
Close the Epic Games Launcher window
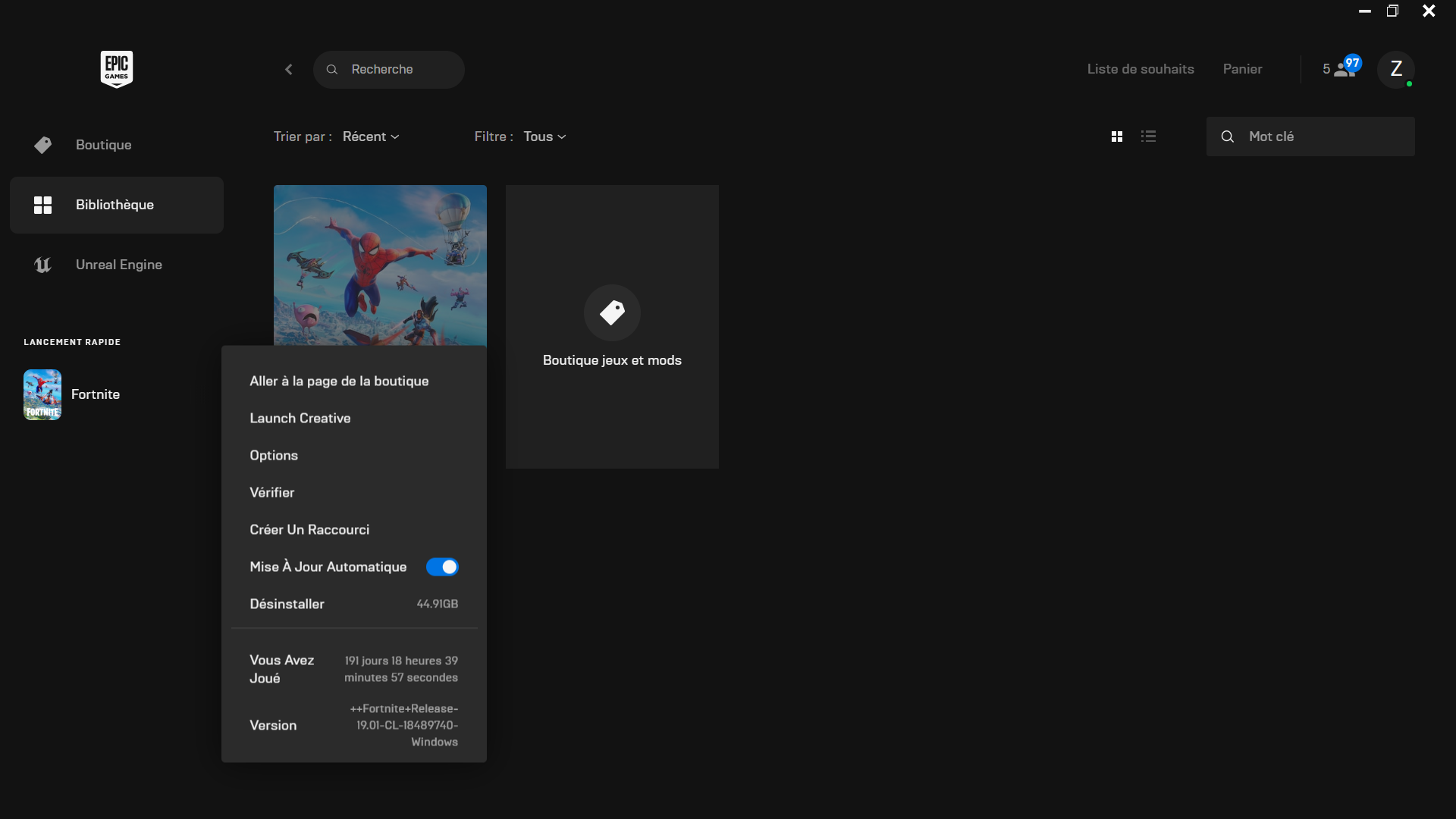tap(1429, 11)
